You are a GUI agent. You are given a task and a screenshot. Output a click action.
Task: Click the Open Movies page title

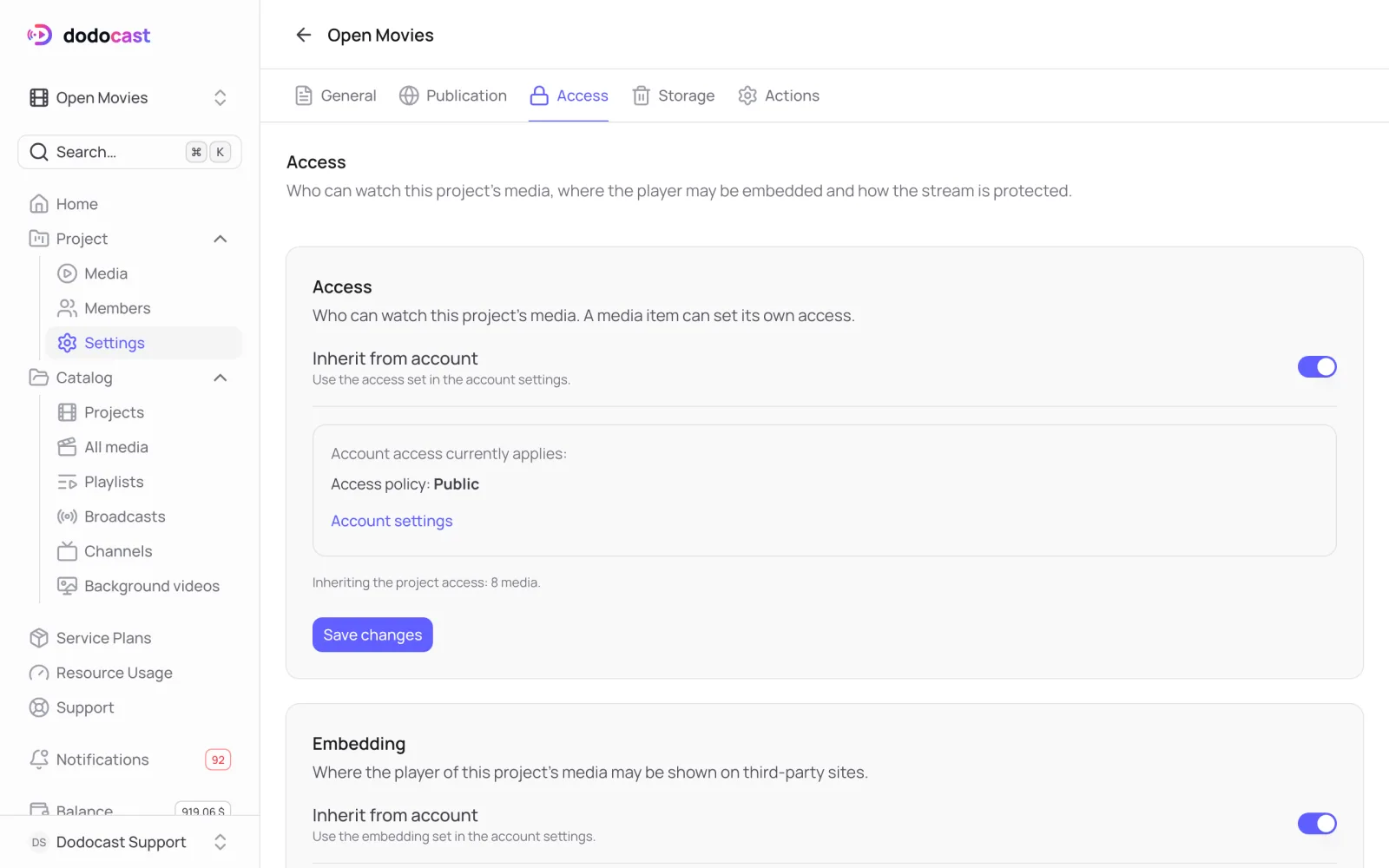pos(380,35)
